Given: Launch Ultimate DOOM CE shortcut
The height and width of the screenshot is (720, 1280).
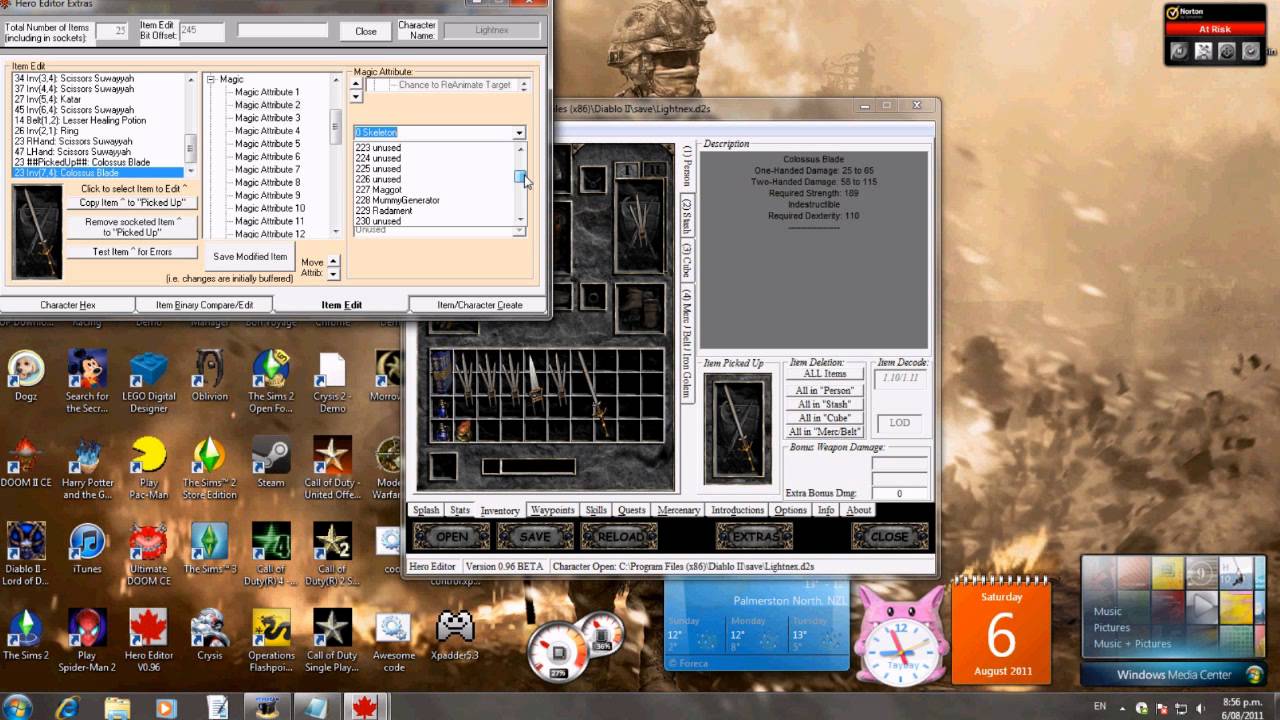Looking at the screenshot, I should coord(149,554).
